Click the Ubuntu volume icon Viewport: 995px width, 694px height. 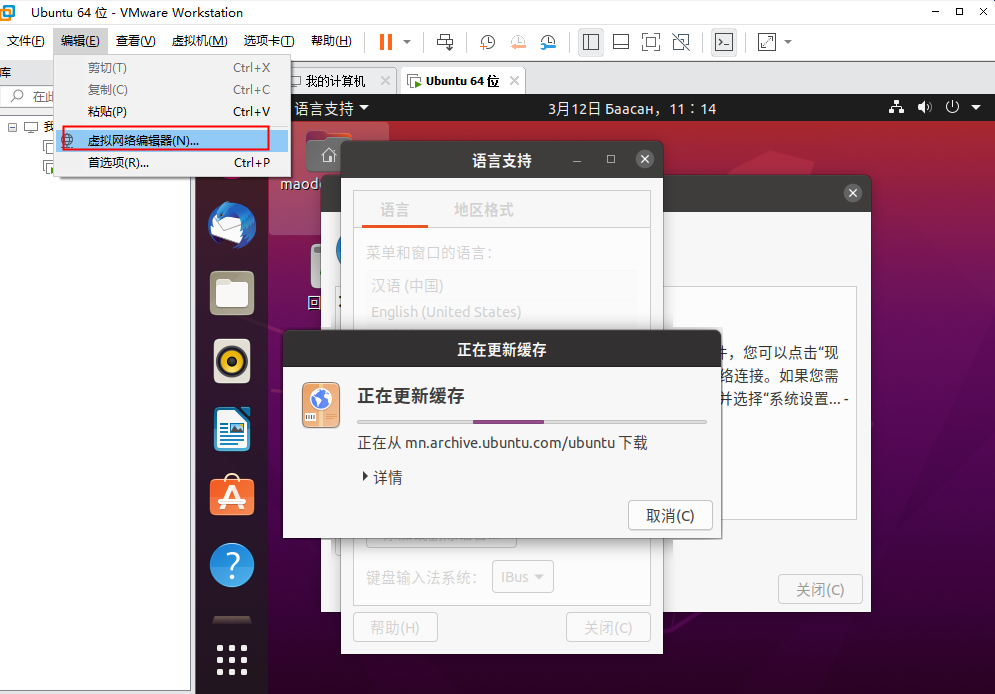coord(925,107)
